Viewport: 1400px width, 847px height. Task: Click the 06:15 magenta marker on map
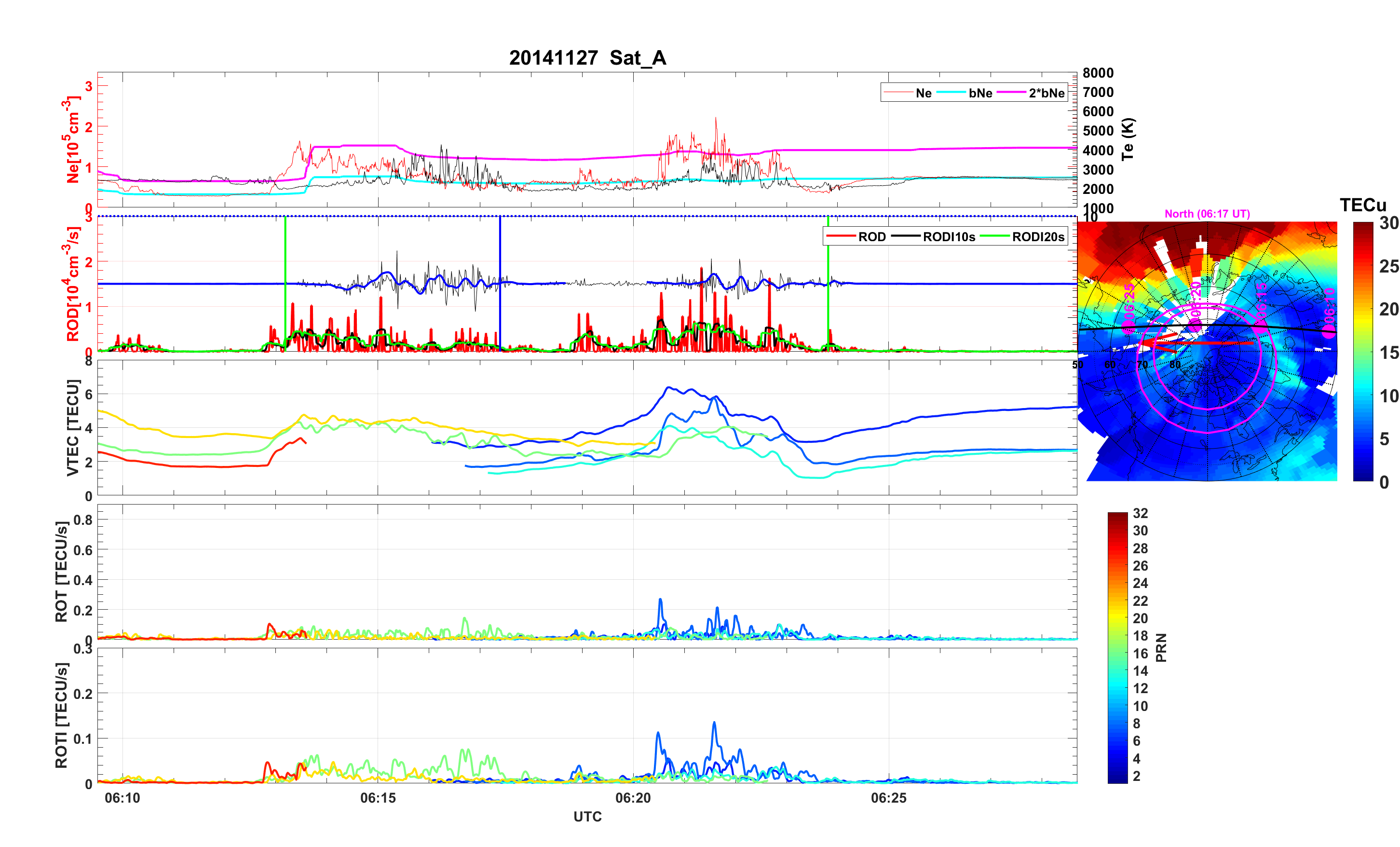coord(1260,326)
